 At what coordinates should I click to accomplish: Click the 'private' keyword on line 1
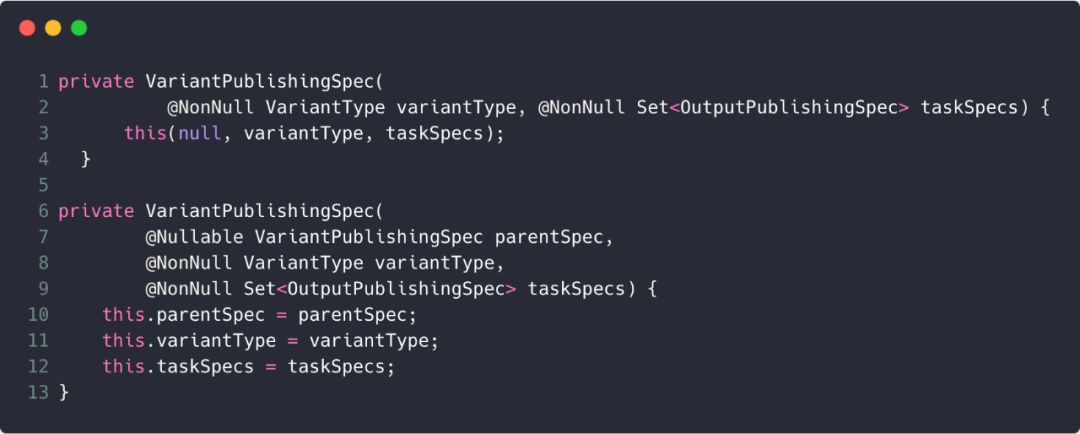pyautogui.click(x=96, y=81)
